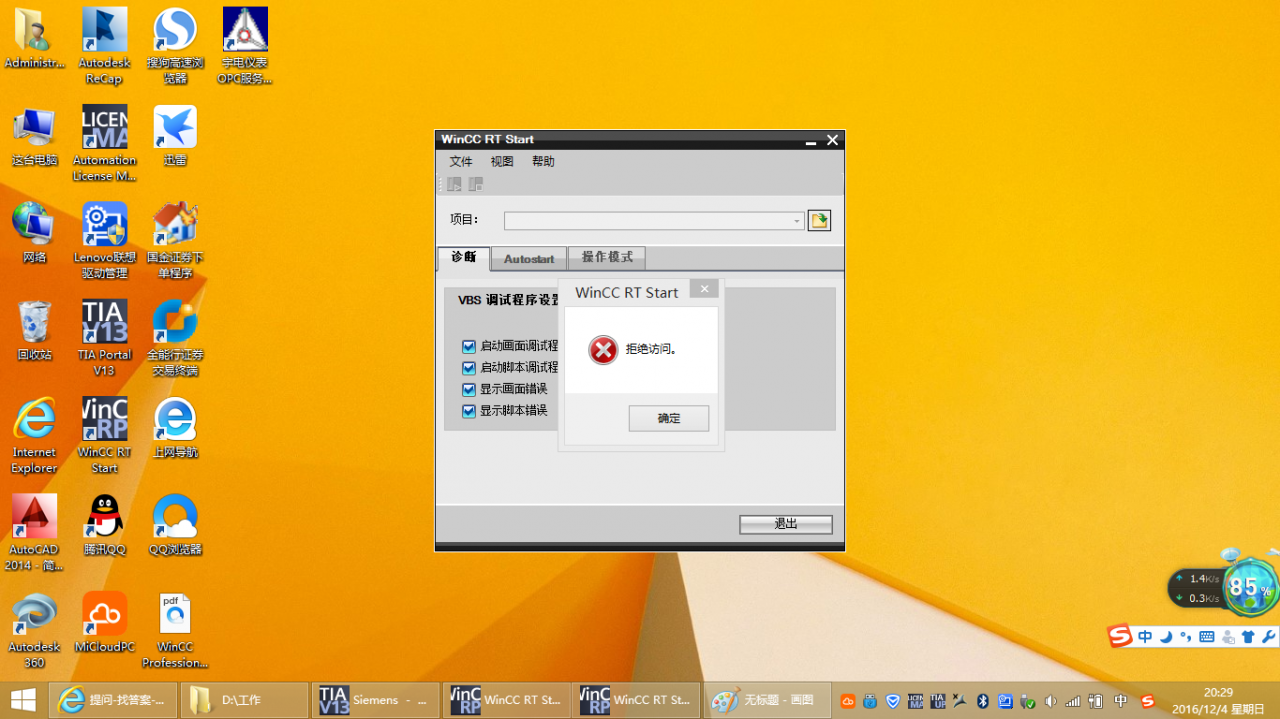Image resolution: width=1280 pixels, height=719 pixels.
Task: Click 确定 in the error dialog
Action: pyautogui.click(x=669, y=418)
